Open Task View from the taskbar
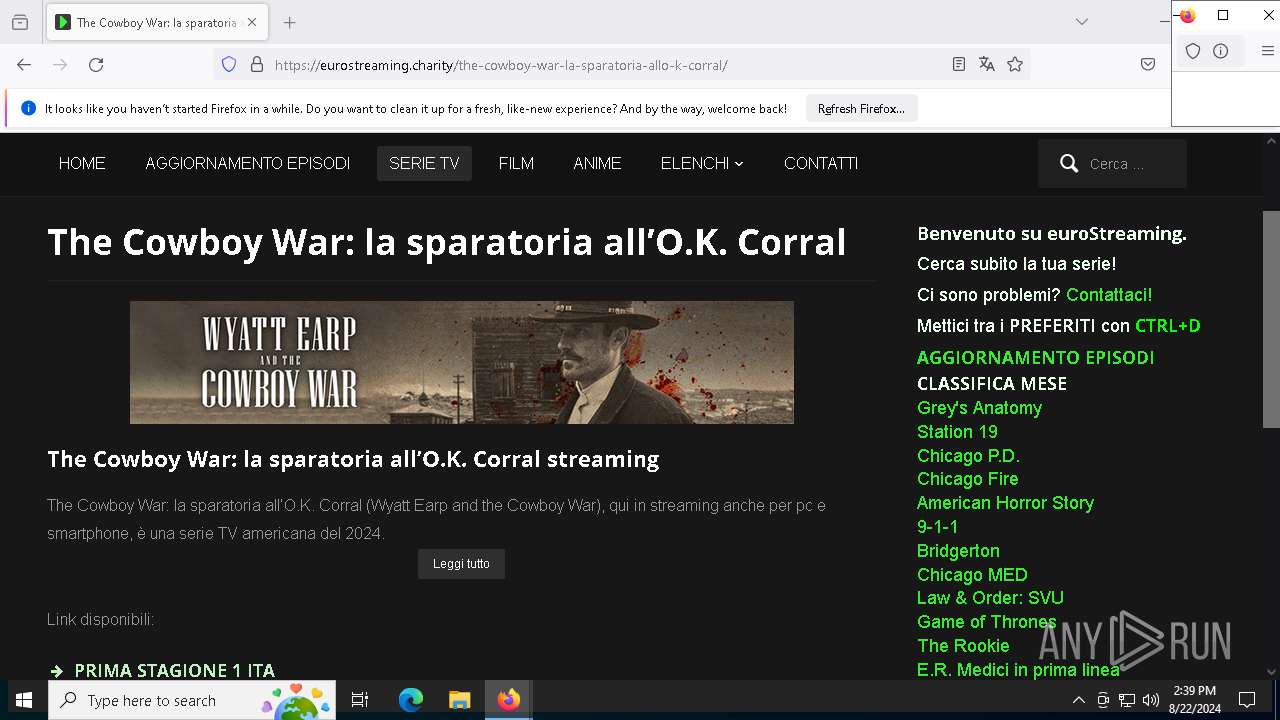The image size is (1280, 720). pyautogui.click(x=360, y=700)
